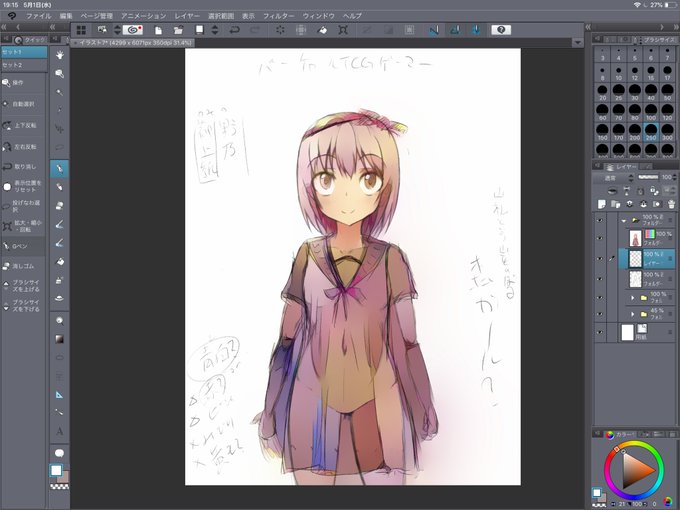Click the save icon in command bar
The image size is (680, 510).
tap(199, 29)
